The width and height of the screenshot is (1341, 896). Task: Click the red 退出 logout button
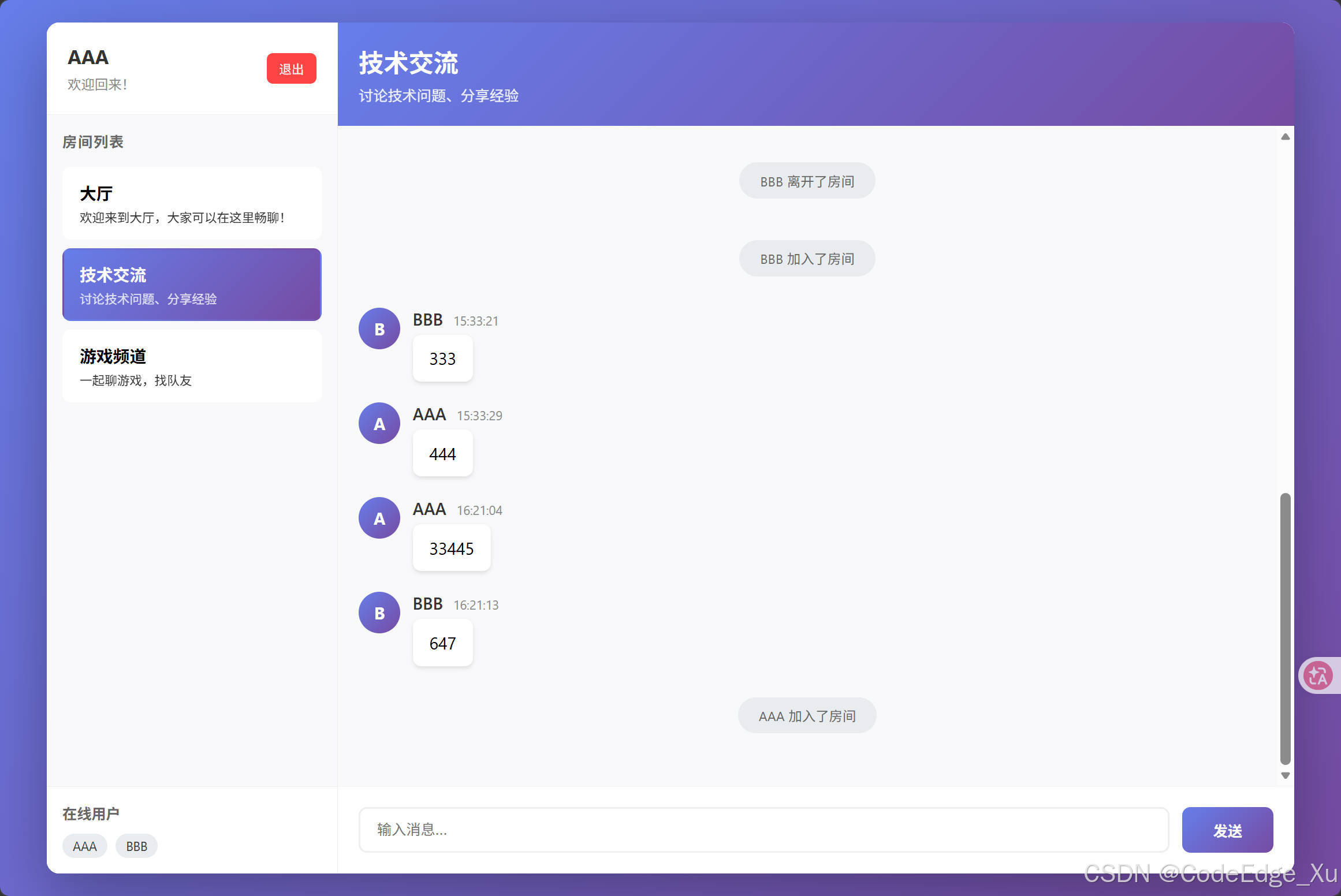(x=291, y=69)
